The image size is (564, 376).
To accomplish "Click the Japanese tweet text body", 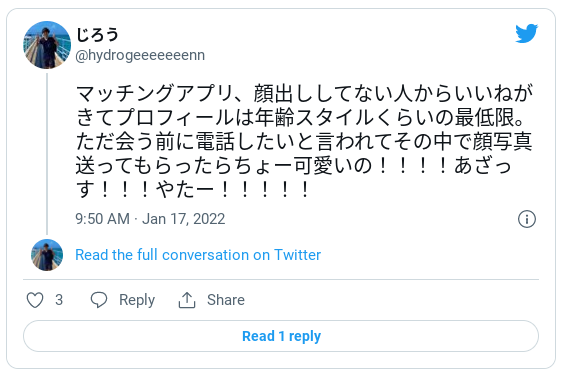I will (x=304, y=141).
